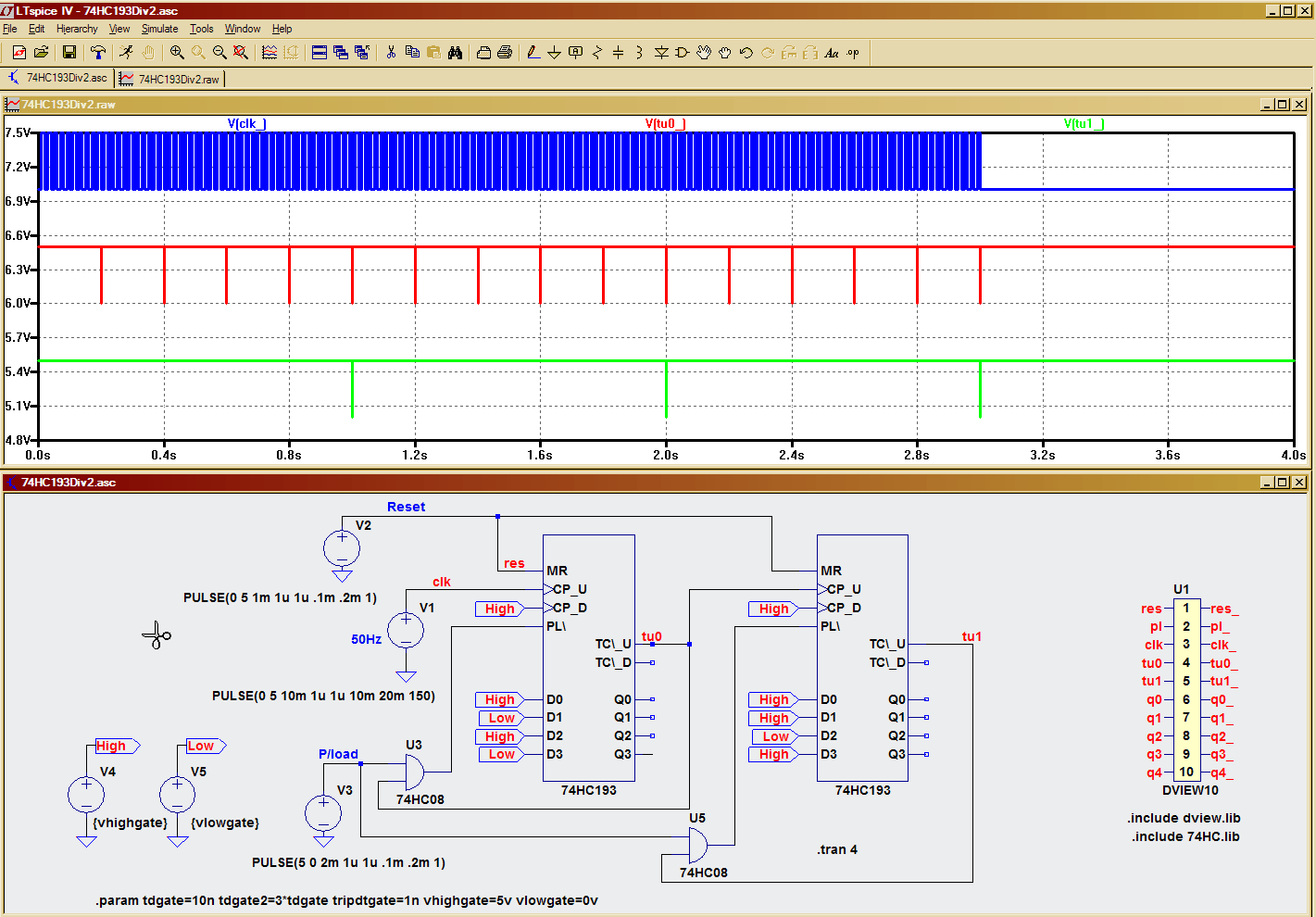1316x917 pixels.
Task: Zoom in with the plus magnifier icon
Action: (177, 53)
